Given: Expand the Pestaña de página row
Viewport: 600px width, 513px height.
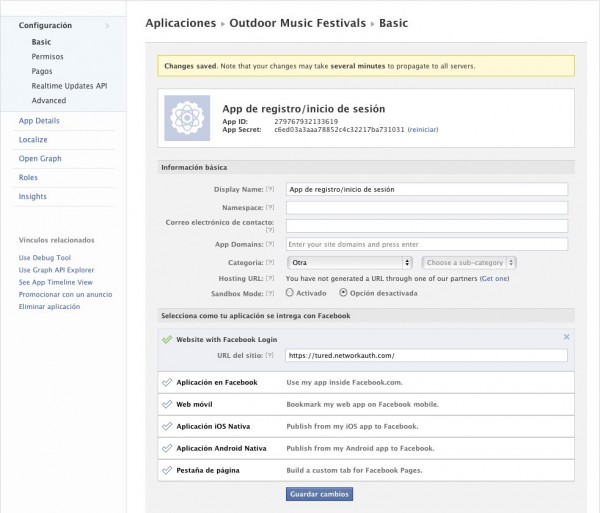Looking at the screenshot, I should coord(366,470).
